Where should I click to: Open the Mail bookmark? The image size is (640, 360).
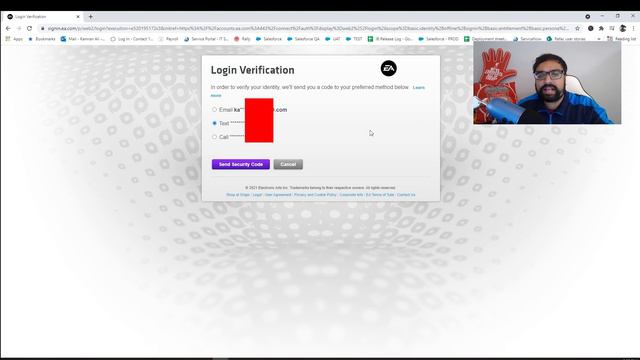83,39
